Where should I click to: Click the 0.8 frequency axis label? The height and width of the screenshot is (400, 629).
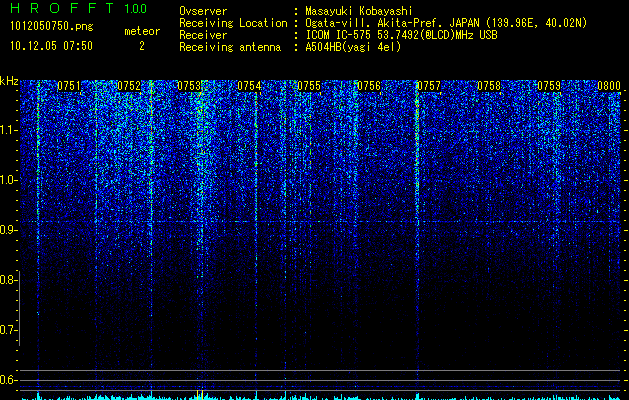click(8, 280)
